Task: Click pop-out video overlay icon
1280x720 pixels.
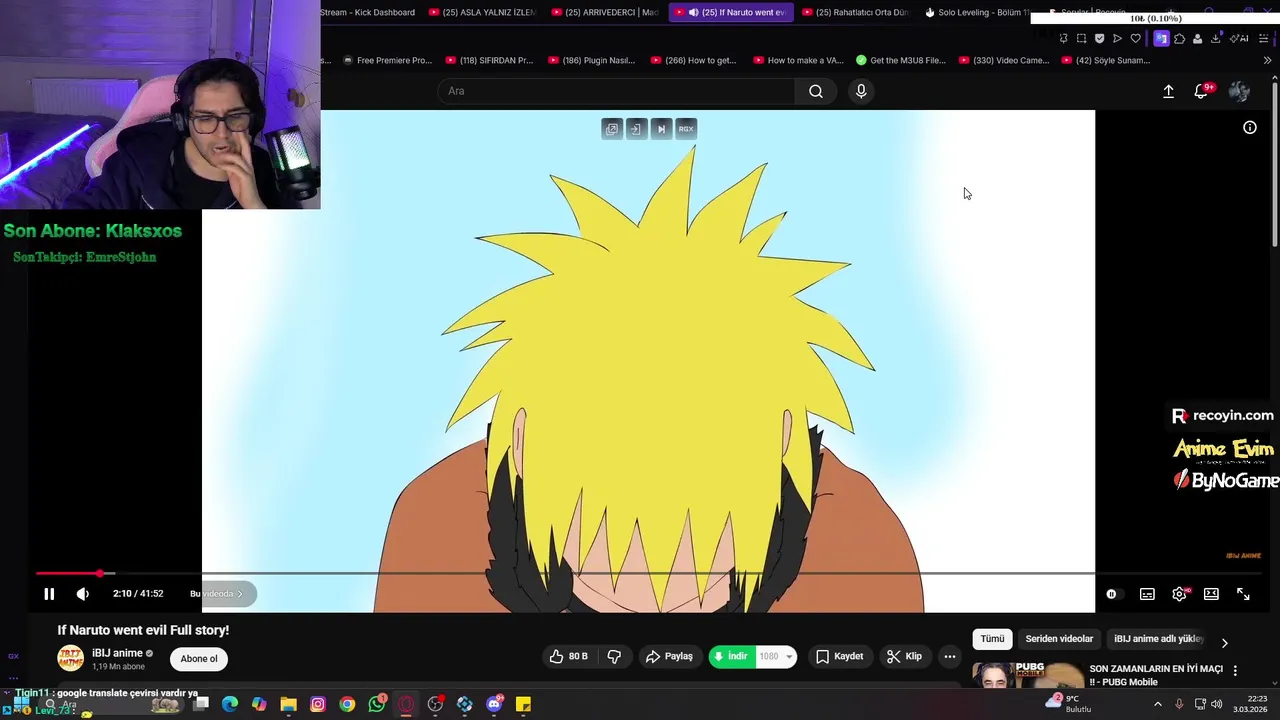Action: point(612,129)
